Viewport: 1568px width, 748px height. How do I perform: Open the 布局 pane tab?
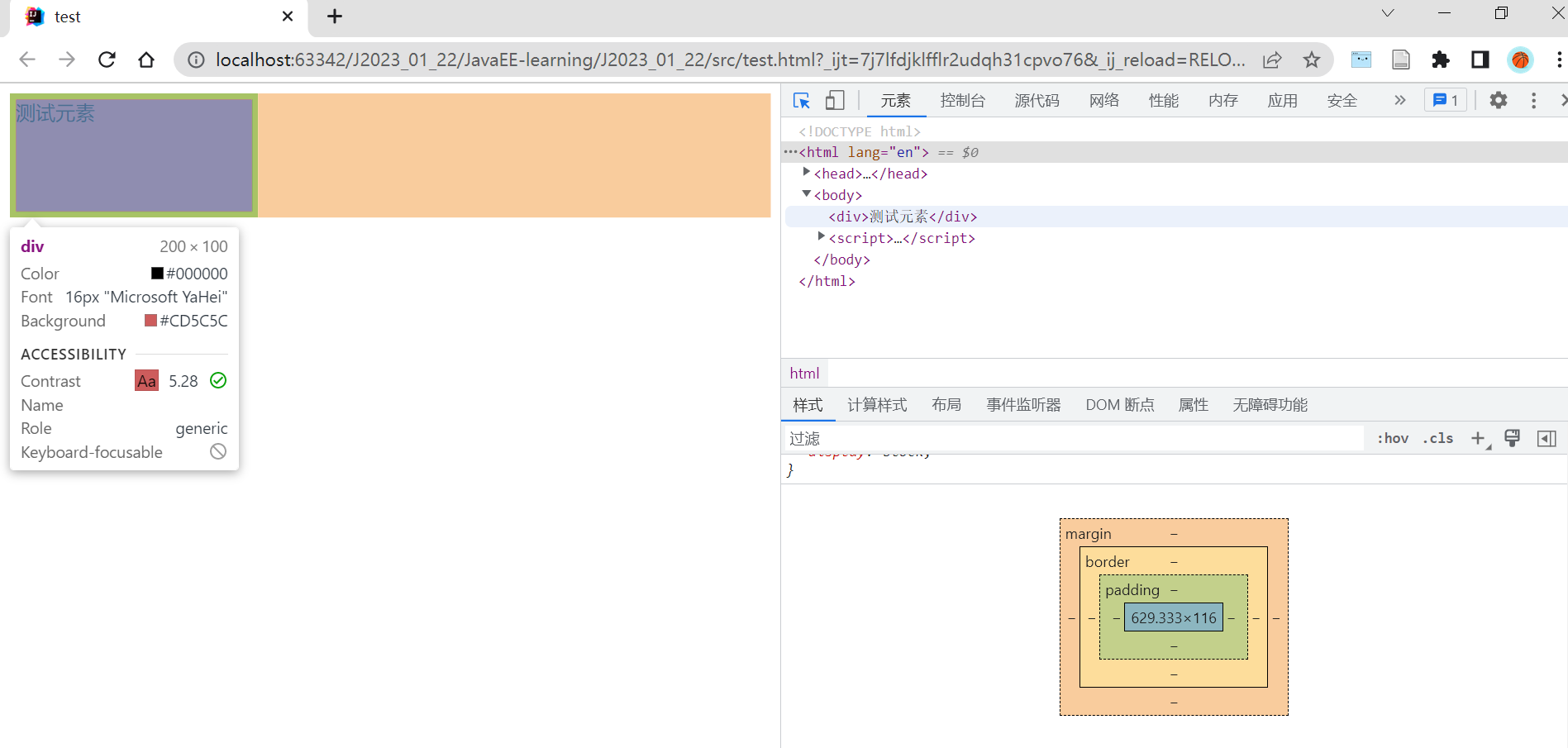tap(946, 405)
